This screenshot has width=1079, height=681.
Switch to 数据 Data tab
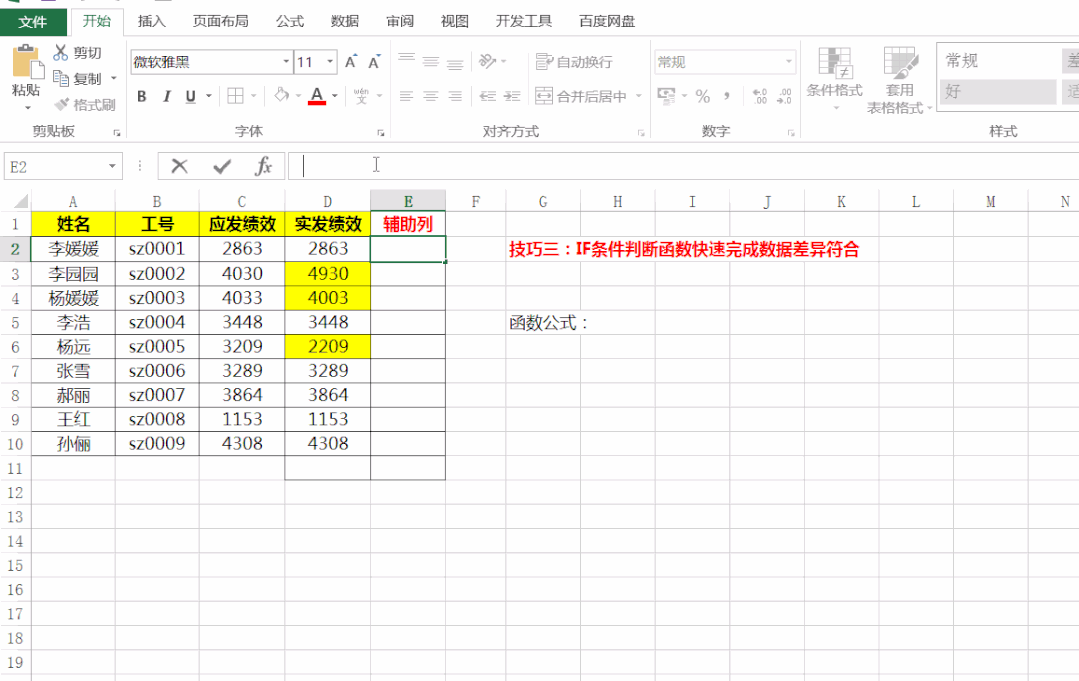point(345,21)
